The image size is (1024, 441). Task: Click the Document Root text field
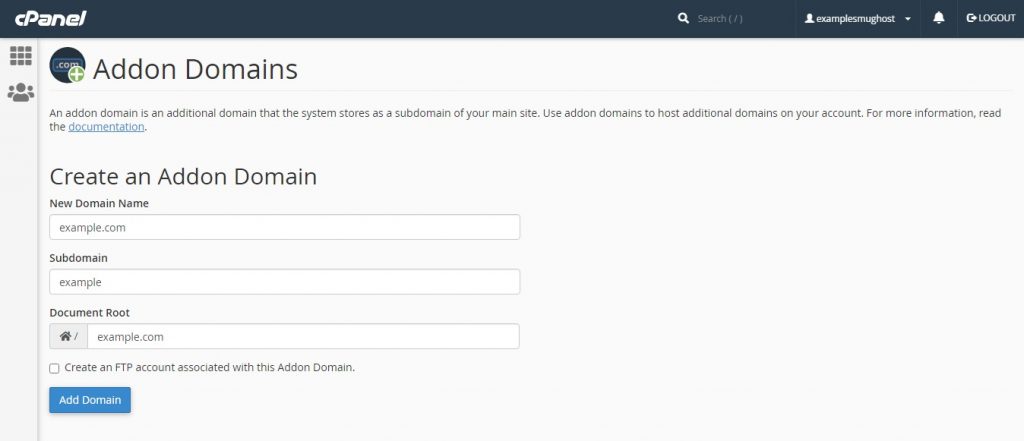pos(303,337)
